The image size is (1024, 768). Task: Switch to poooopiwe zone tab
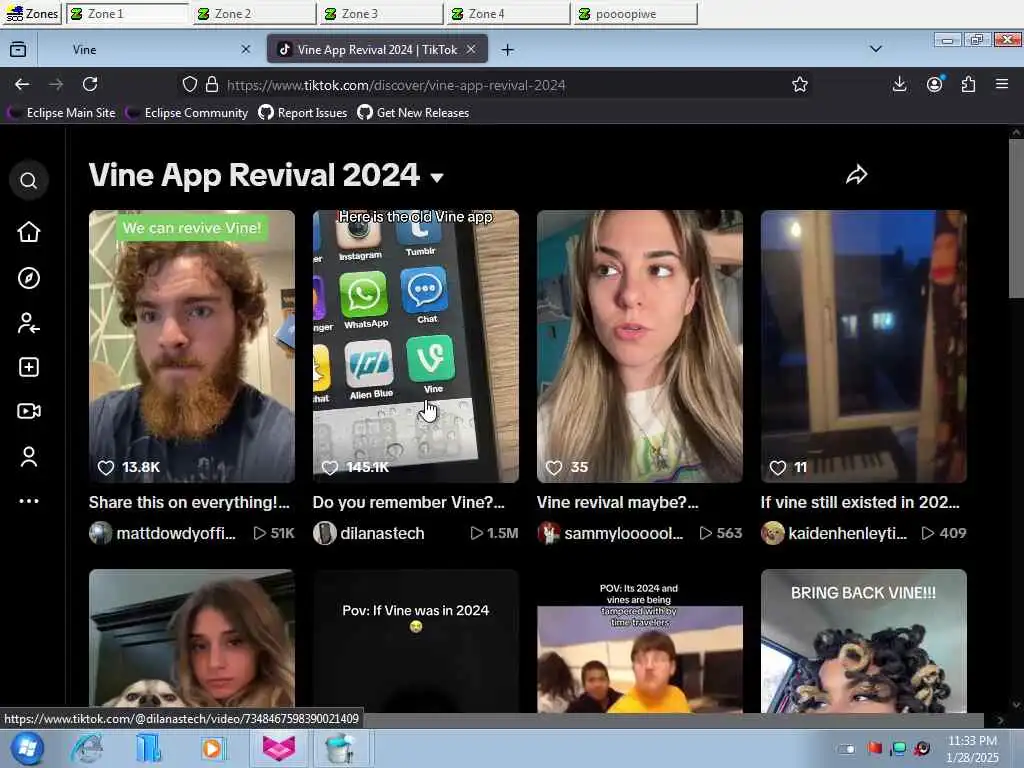635,14
